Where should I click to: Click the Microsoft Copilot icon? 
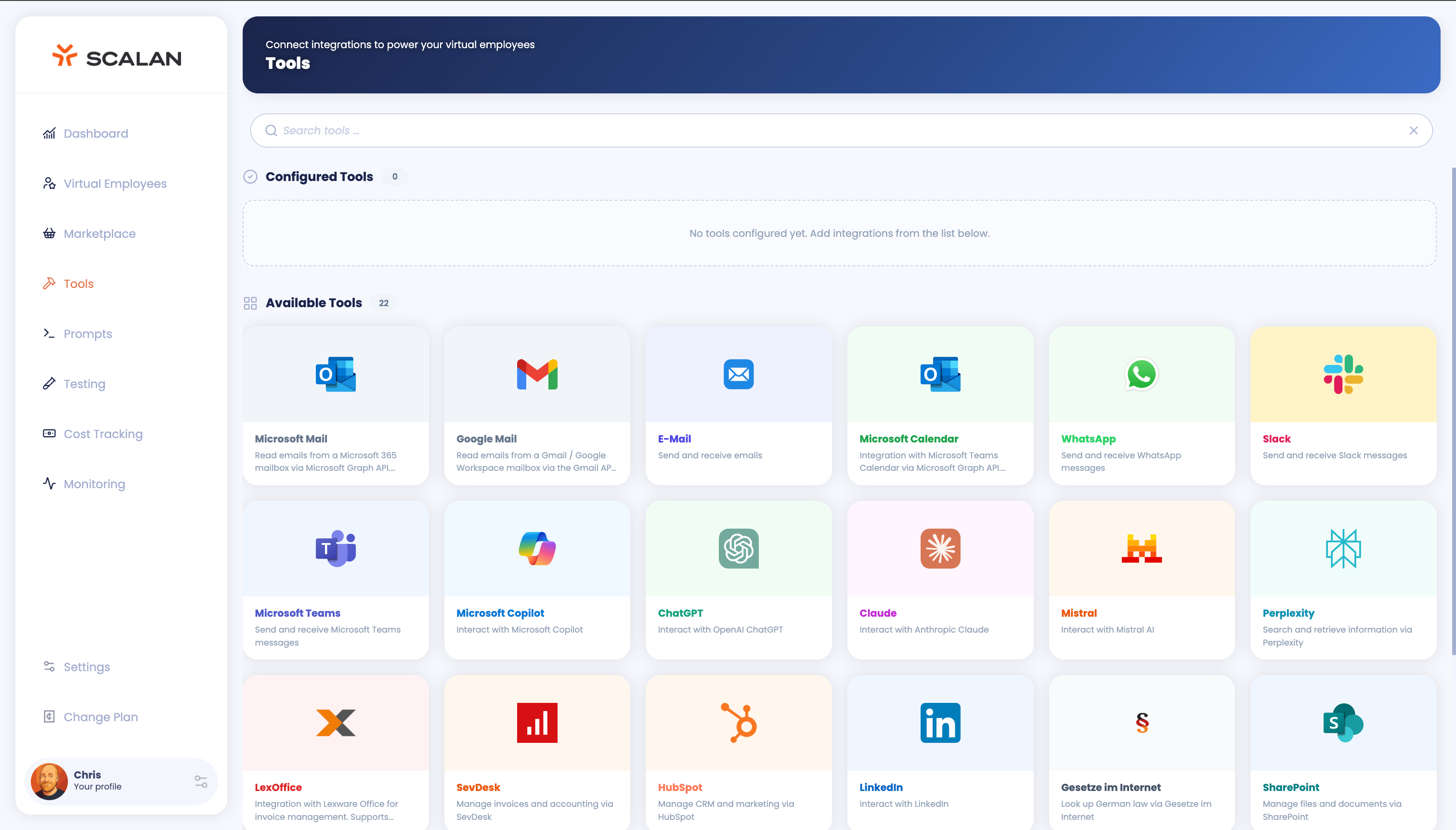[x=537, y=548]
